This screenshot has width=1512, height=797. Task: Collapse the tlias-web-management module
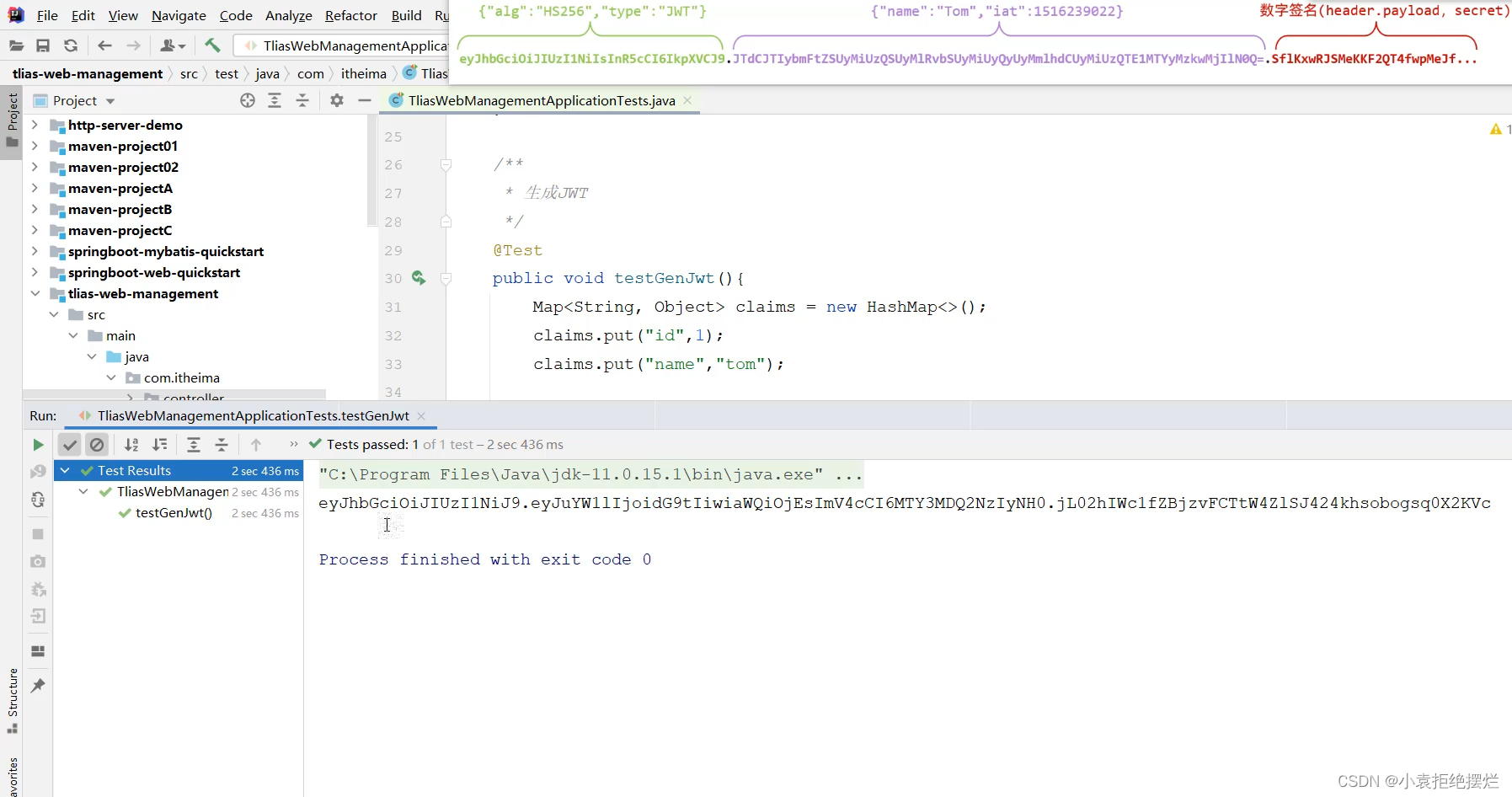click(x=35, y=293)
